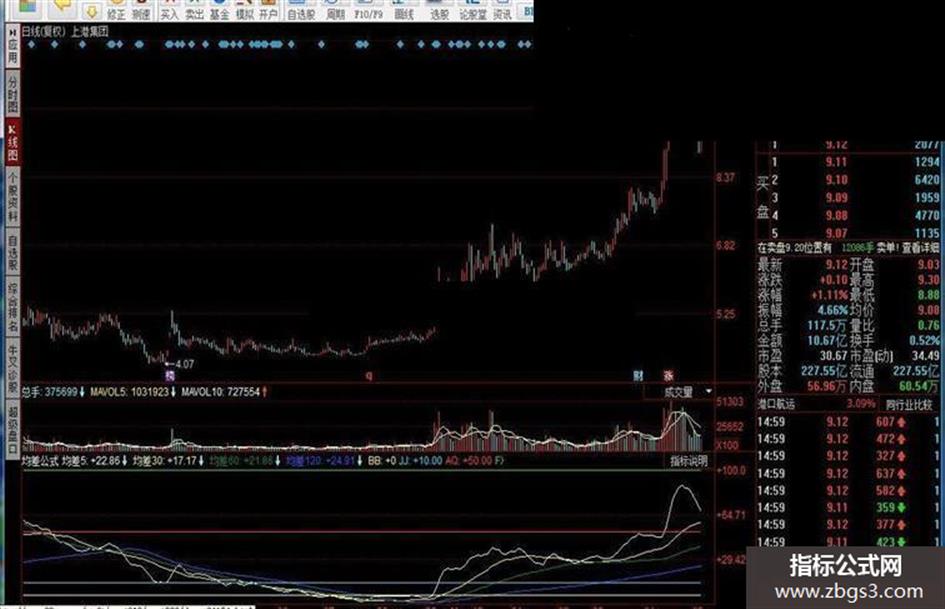Click the 8.37 price axis label

point(726,177)
